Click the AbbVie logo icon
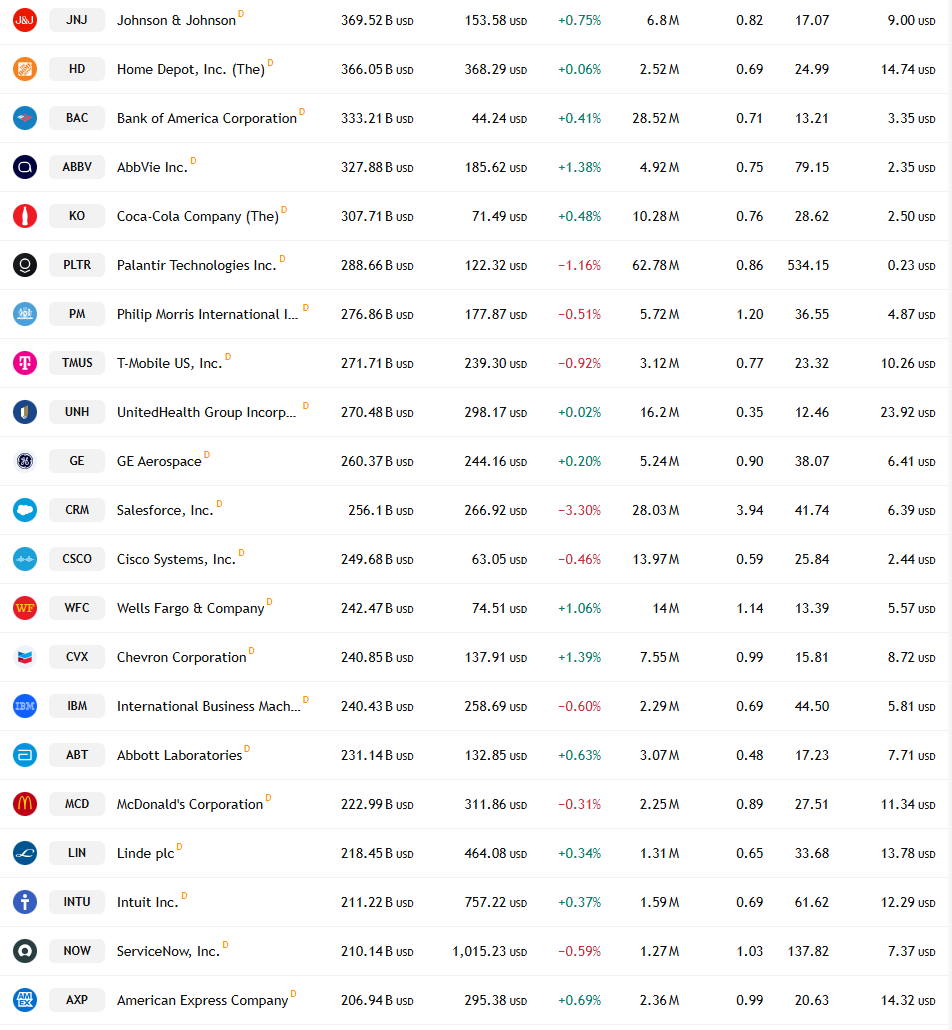 25,167
